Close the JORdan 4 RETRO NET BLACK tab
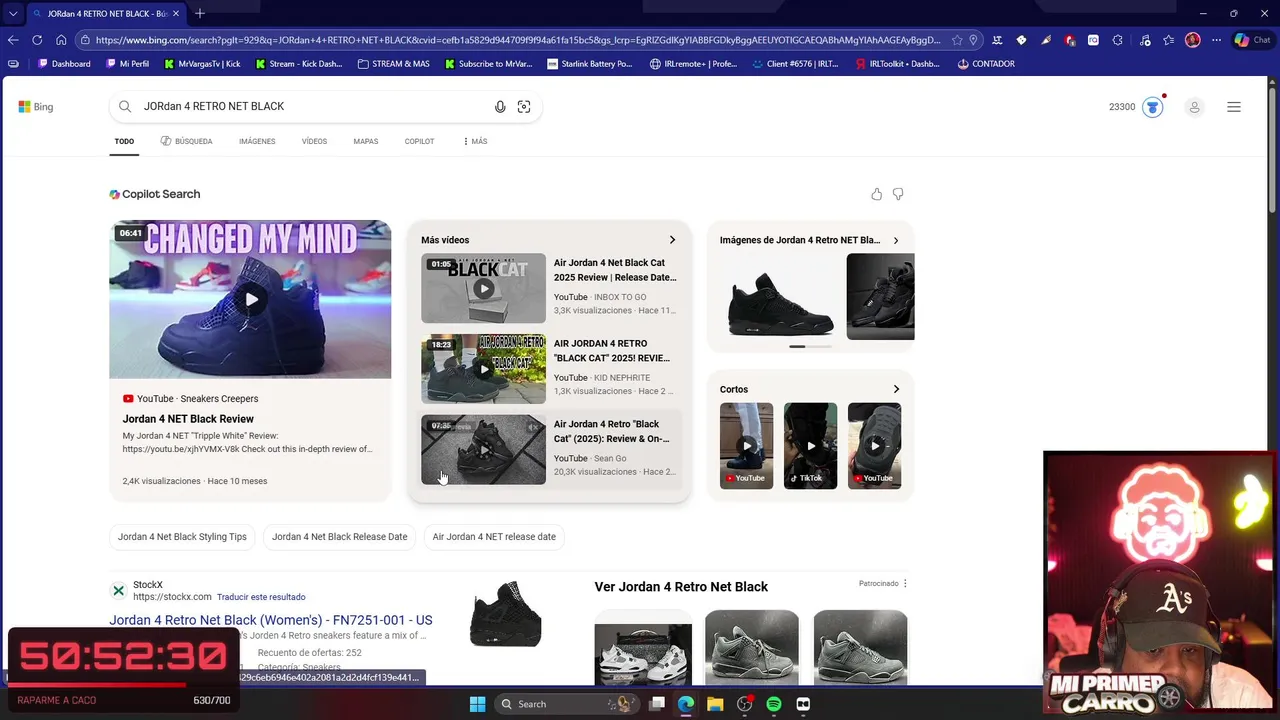1280x720 pixels. click(176, 14)
